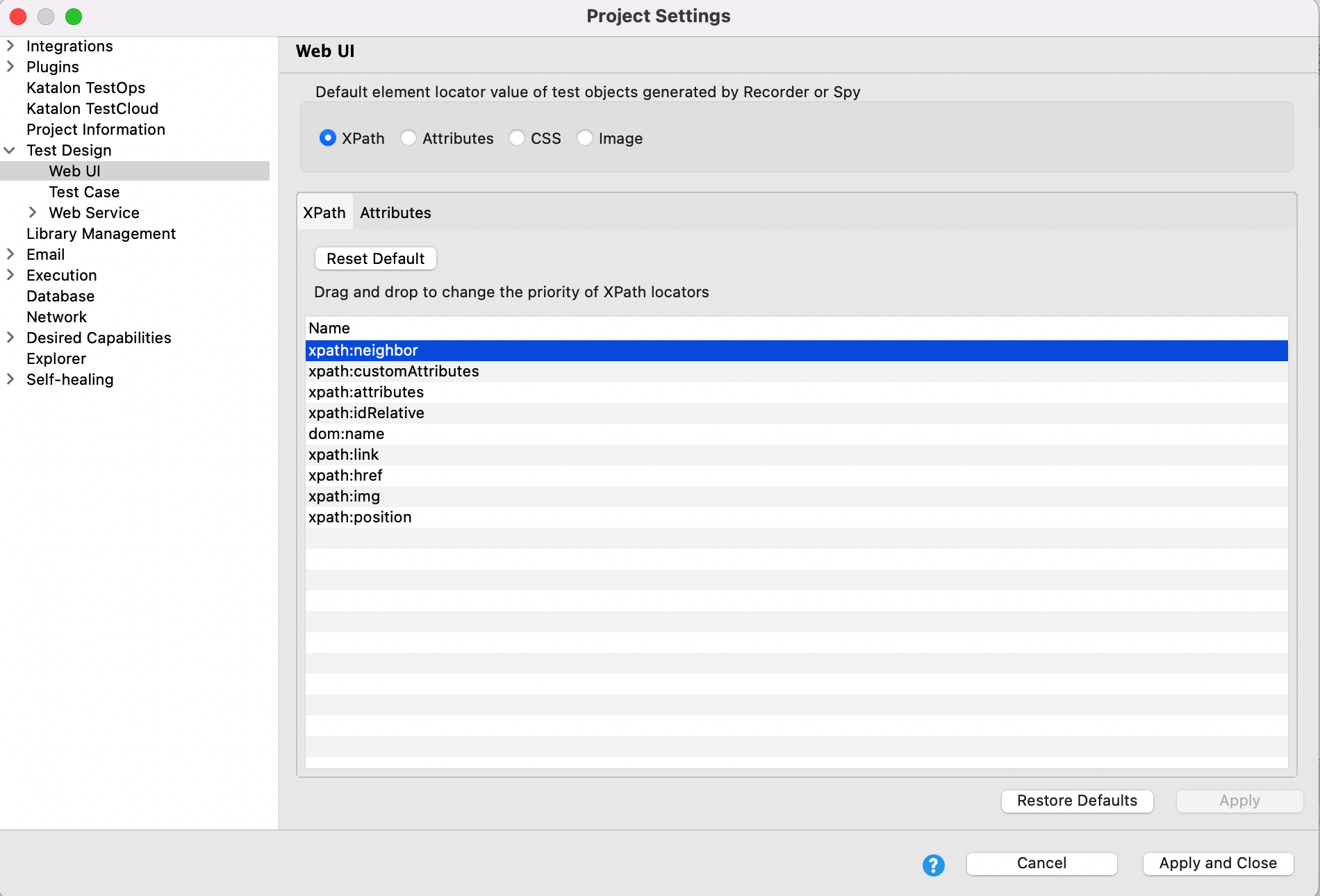This screenshot has height=896, width=1320.
Task: Switch to the Attributes tab
Action: point(395,213)
